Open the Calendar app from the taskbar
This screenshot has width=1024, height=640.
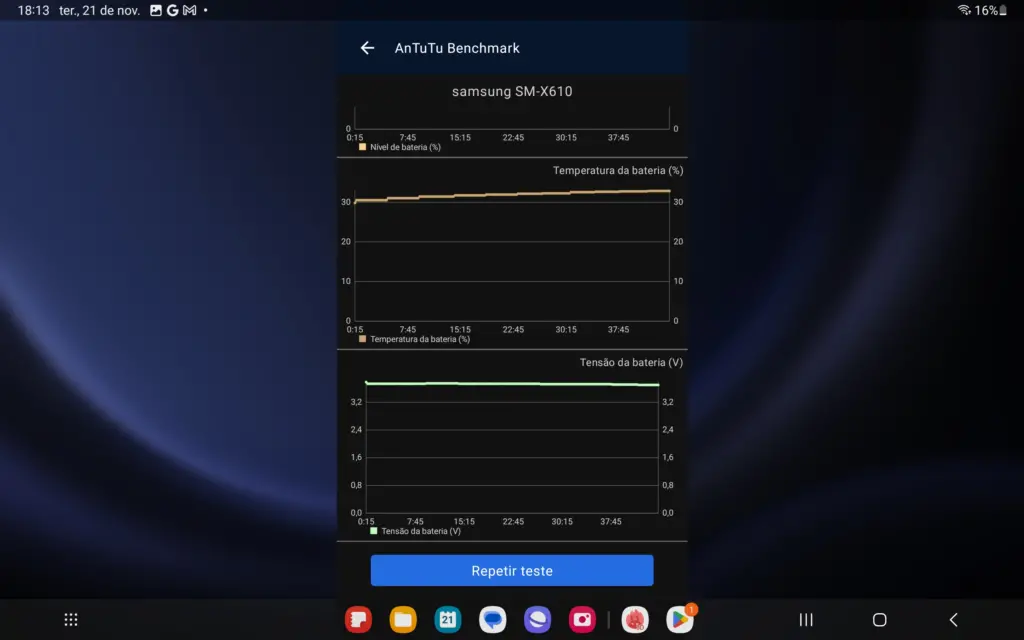(447, 619)
